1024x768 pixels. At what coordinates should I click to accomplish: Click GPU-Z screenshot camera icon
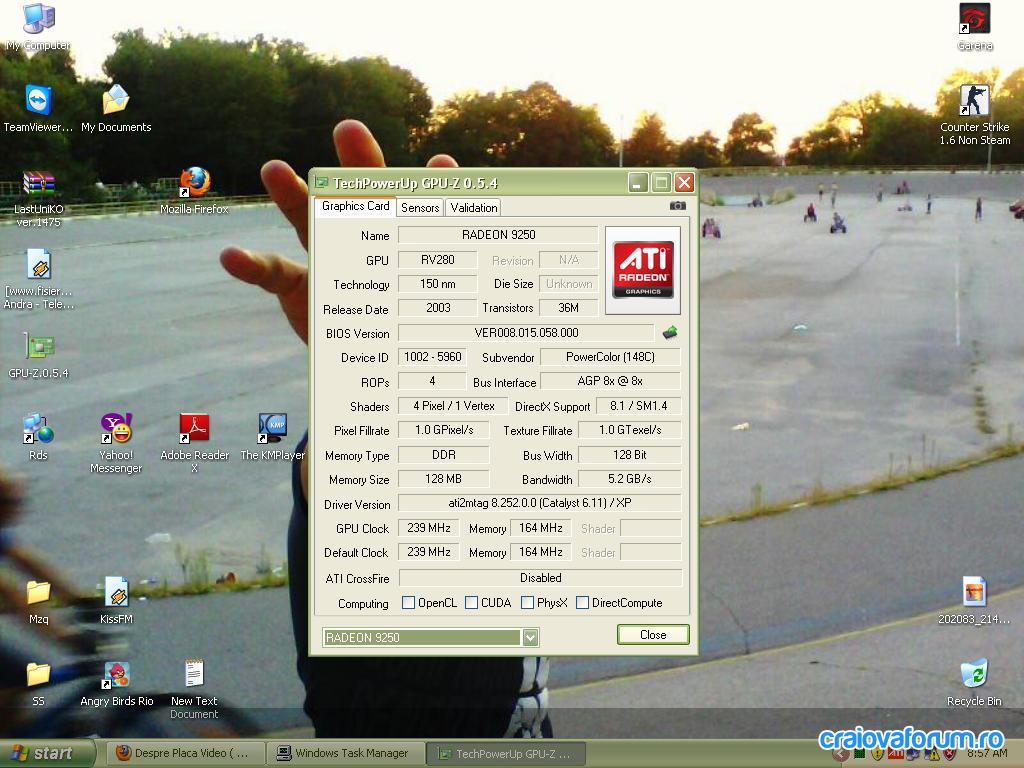click(677, 206)
